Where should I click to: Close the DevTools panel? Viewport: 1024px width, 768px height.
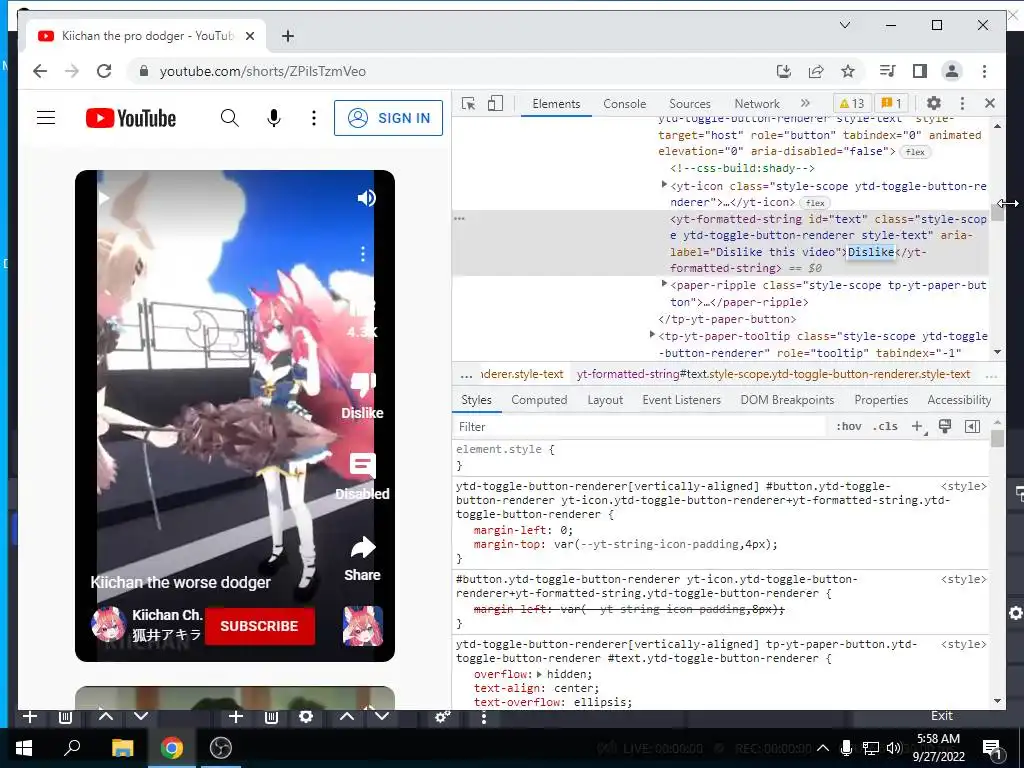tap(990, 103)
